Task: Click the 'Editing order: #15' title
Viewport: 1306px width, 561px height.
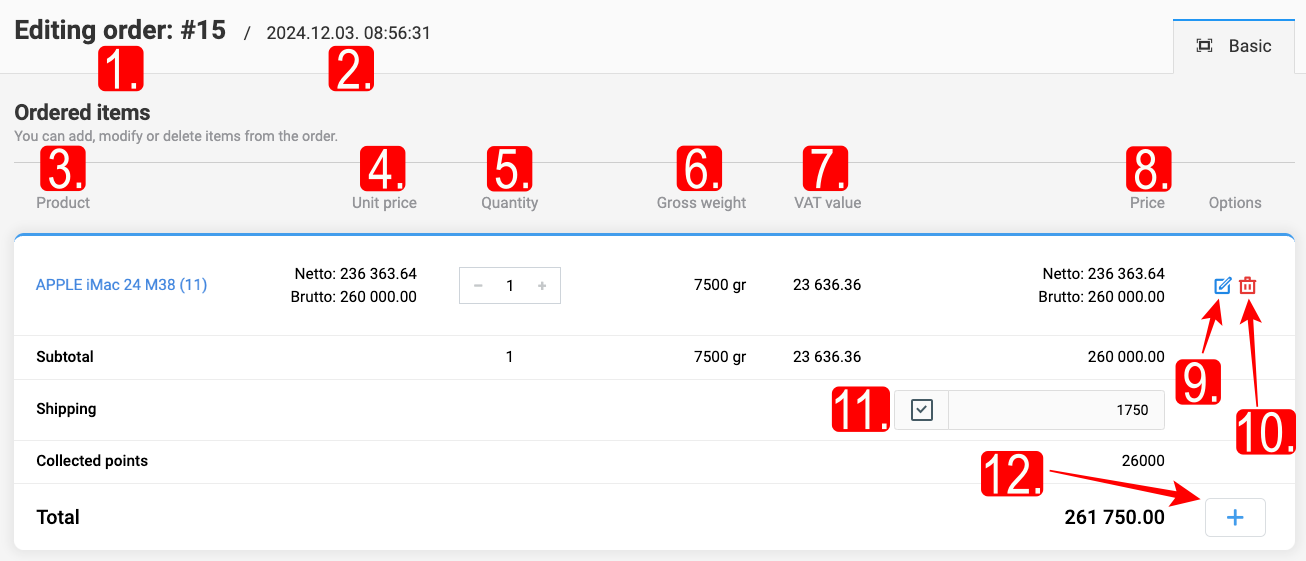Action: click(120, 30)
